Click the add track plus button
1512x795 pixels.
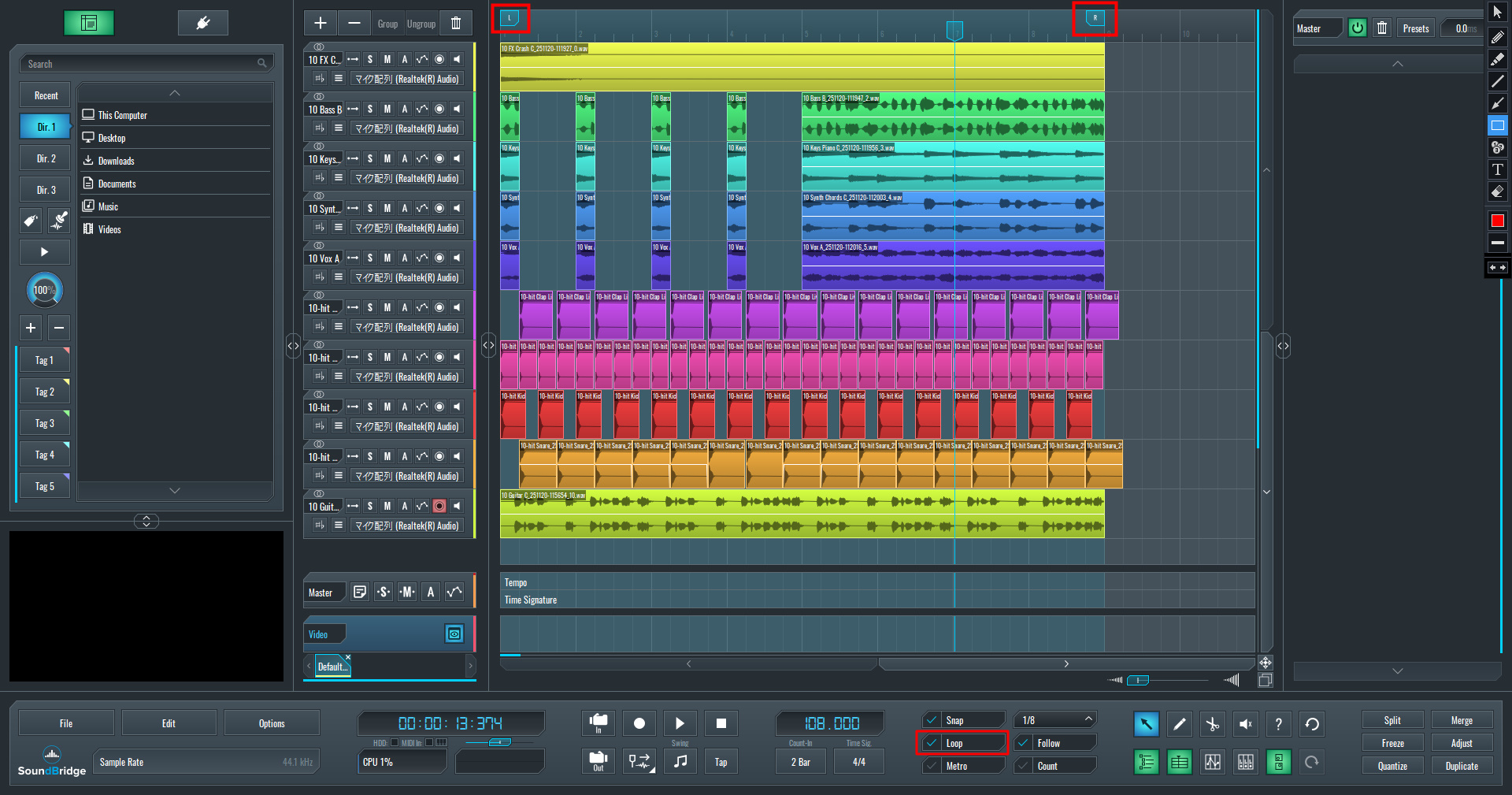(321, 24)
